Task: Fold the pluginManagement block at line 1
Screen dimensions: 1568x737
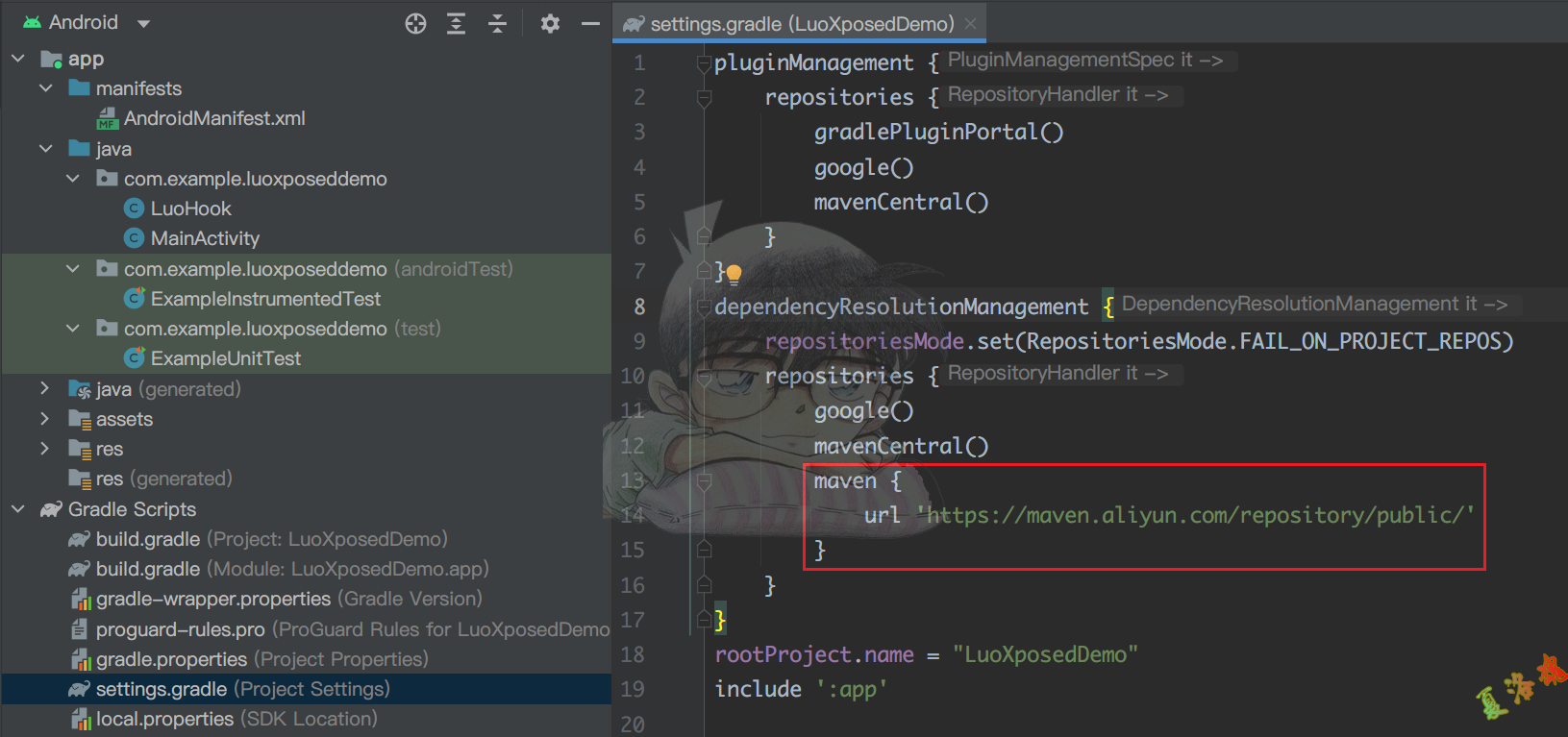Action: pyautogui.click(x=704, y=63)
